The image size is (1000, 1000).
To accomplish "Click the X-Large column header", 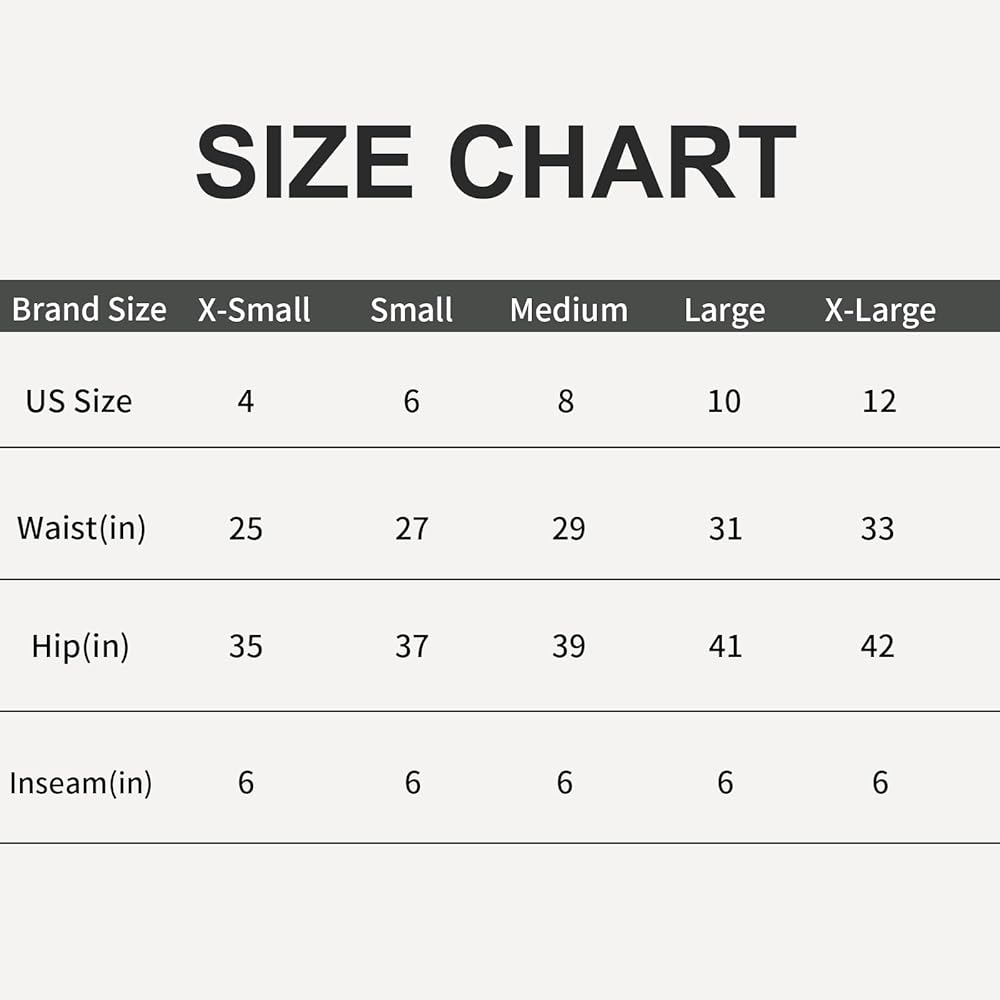I will [880, 311].
